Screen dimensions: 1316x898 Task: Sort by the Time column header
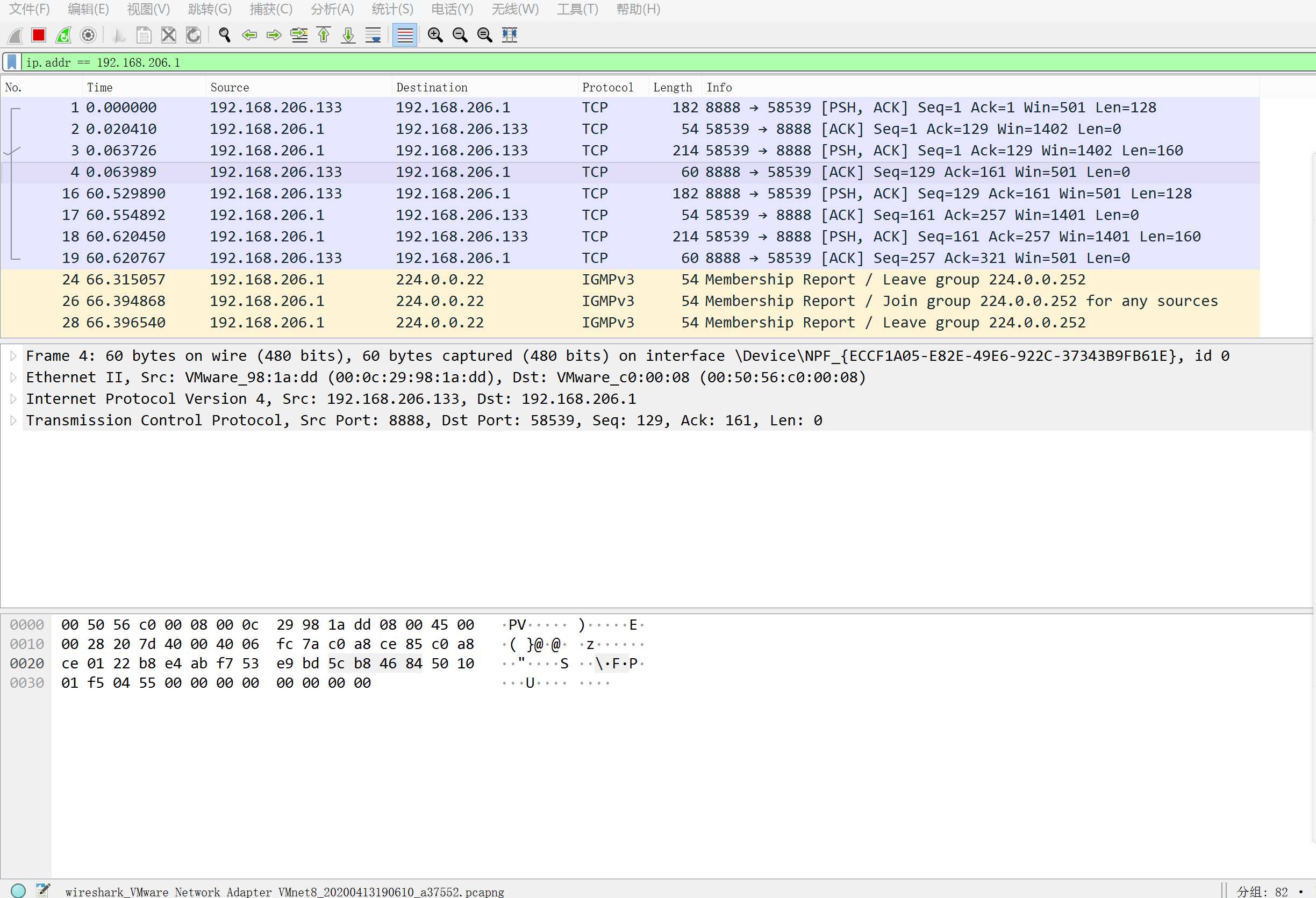(145, 87)
